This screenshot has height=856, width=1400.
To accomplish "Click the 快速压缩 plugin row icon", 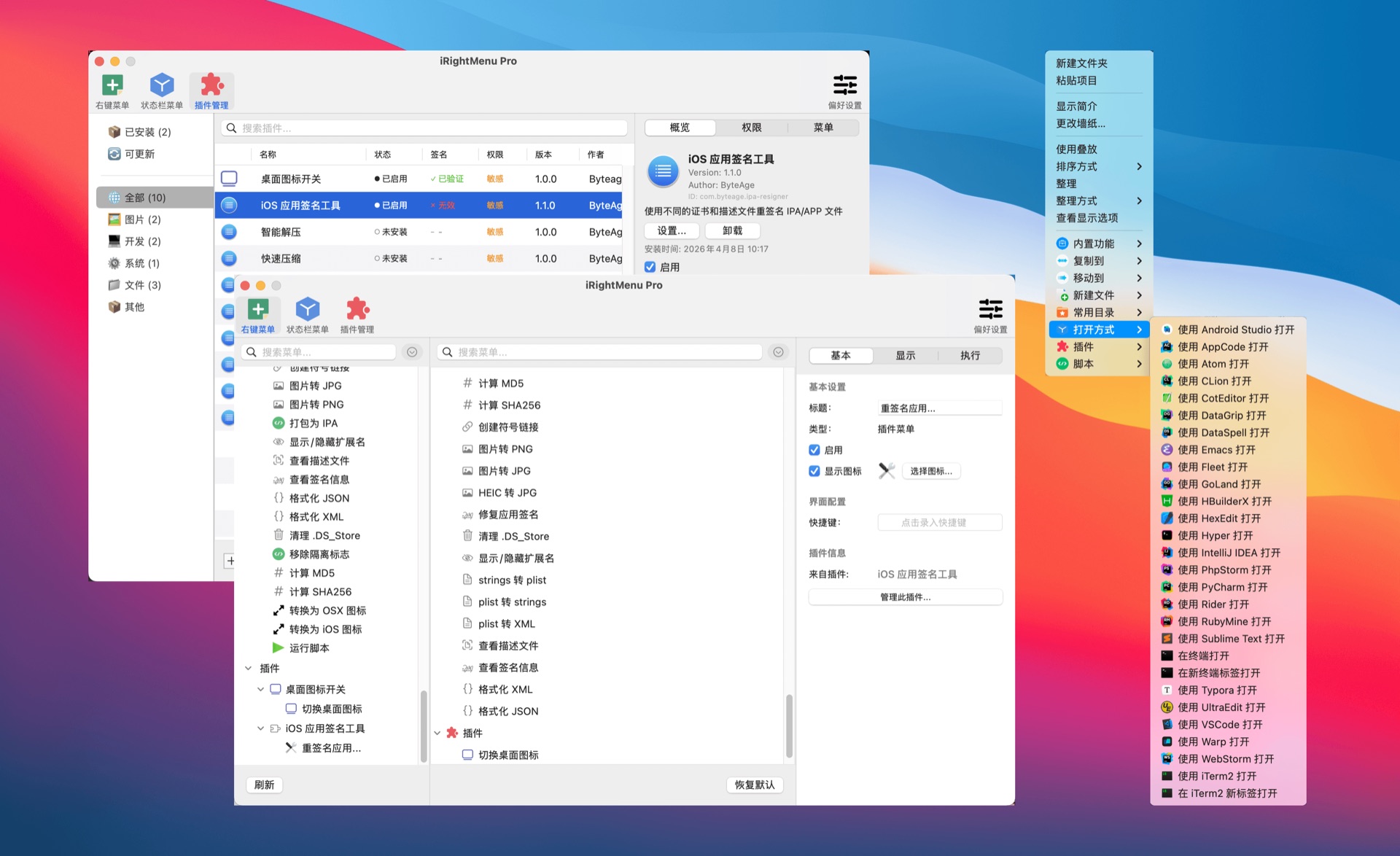I will coord(229,258).
